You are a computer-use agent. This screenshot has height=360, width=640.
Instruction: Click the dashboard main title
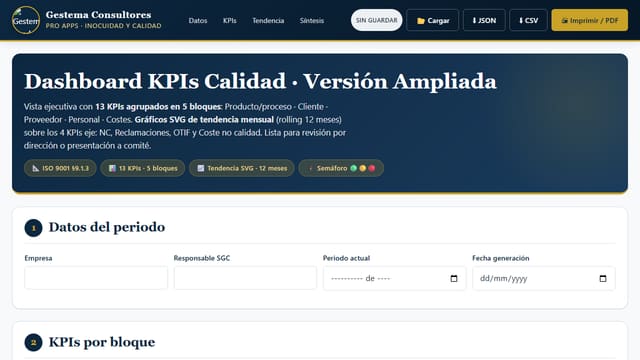coord(260,81)
